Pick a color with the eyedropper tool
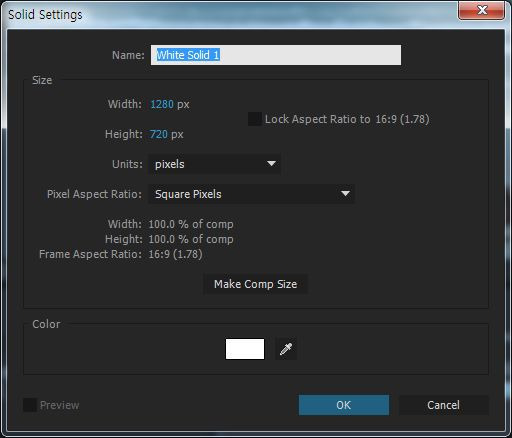This screenshot has height=438, width=512. click(x=286, y=349)
